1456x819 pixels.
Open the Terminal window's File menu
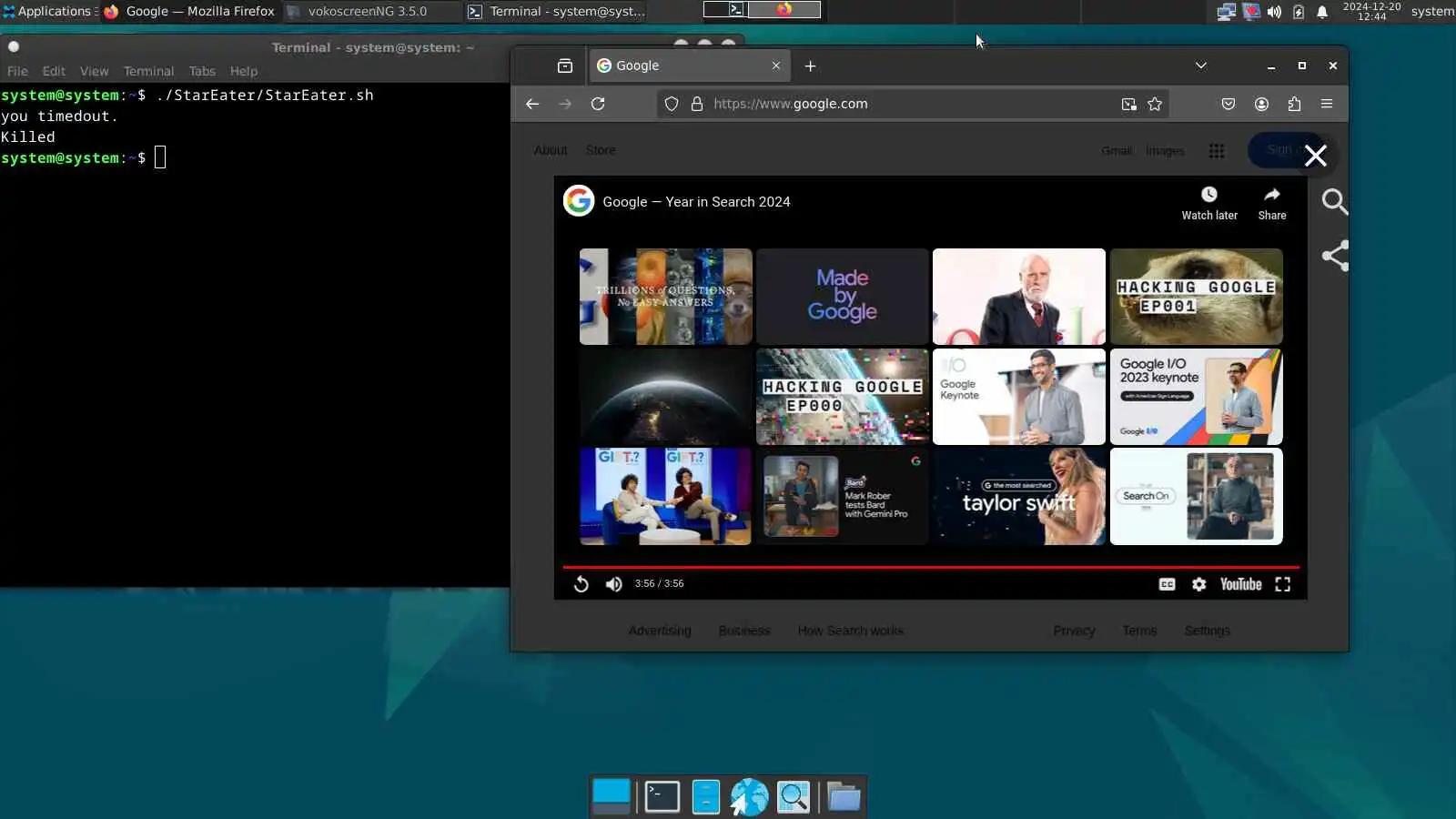(x=17, y=71)
